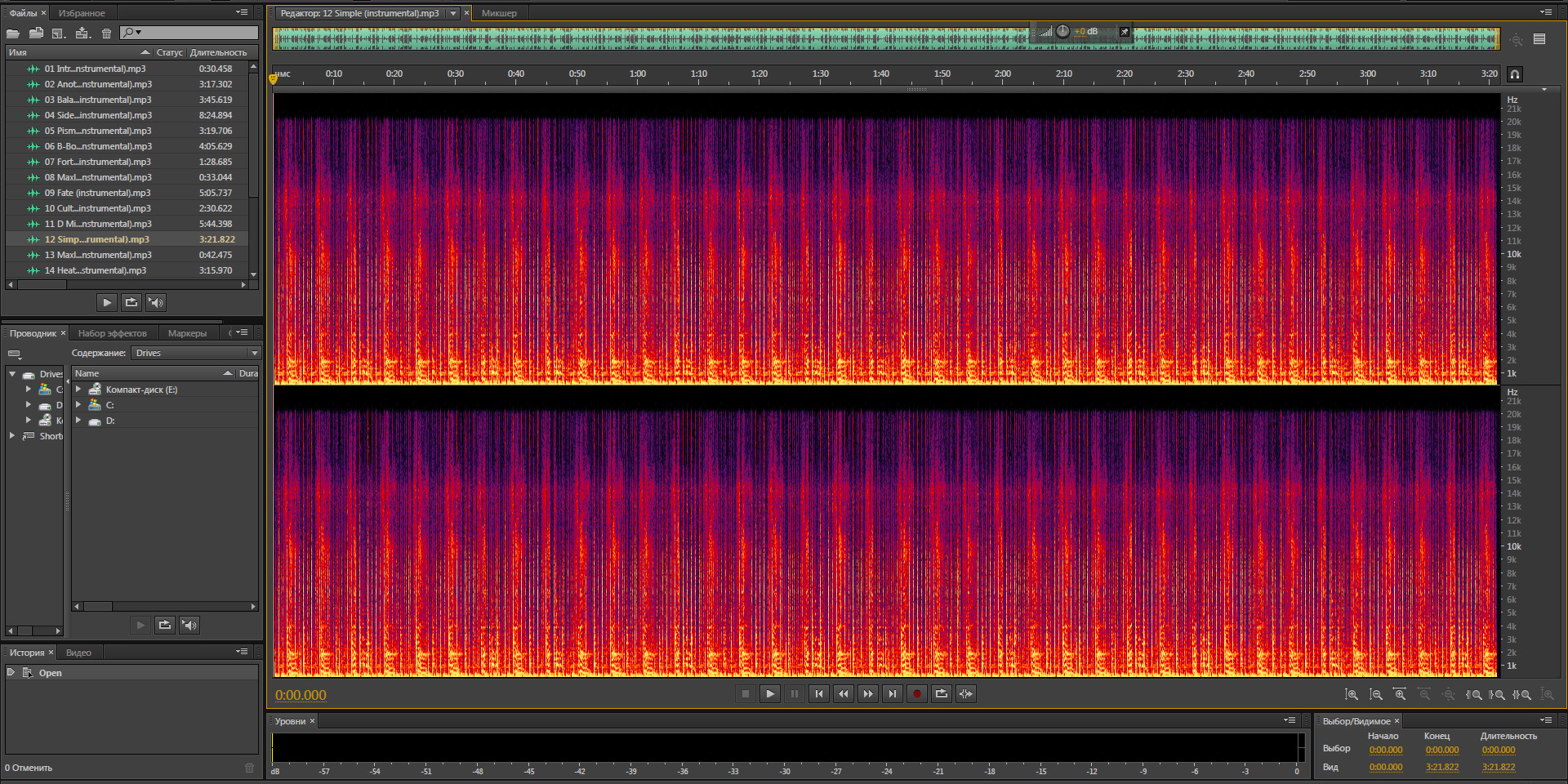This screenshot has height=784, width=1568.
Task: Switch to the Избранное tab
Action: 82,13
